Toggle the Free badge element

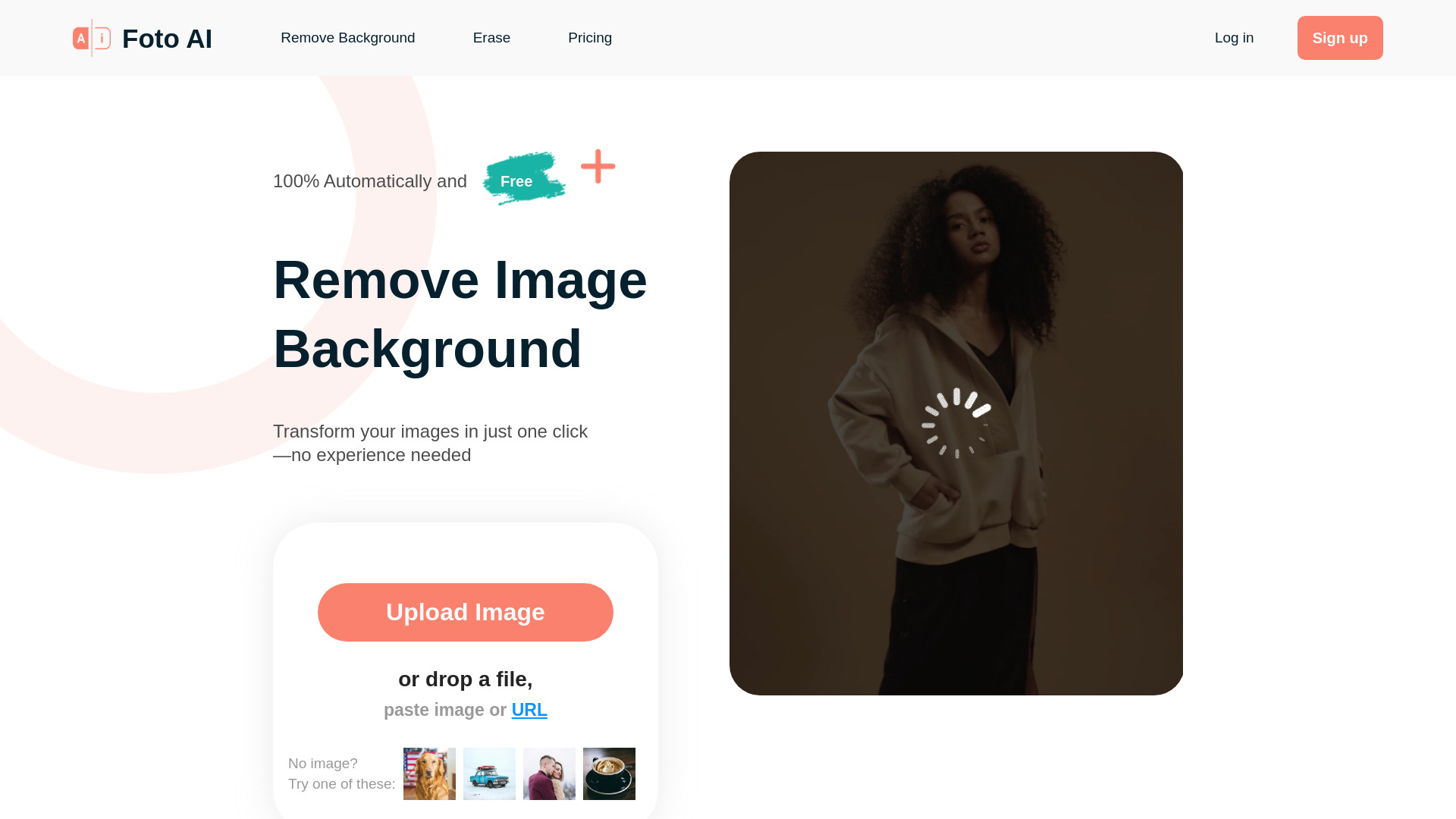[520, 180]
